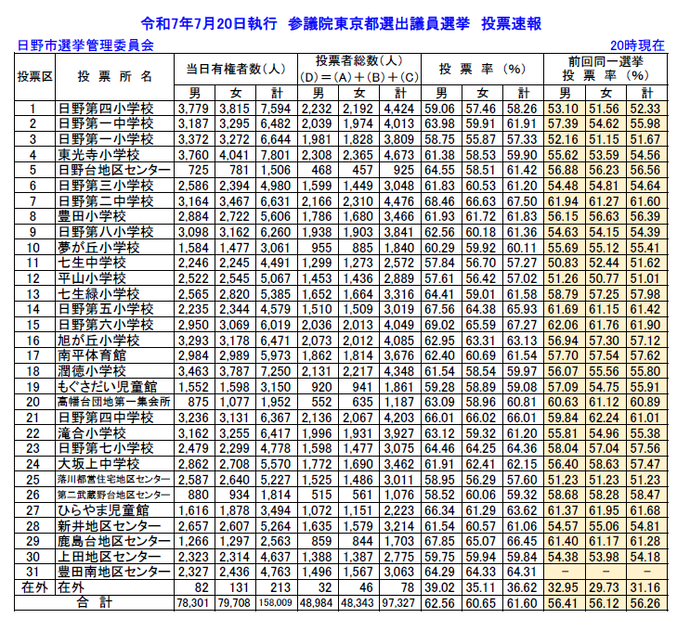Select 鹿島台地区センター row name
Viewport: 690px width, 631px height.
(114, 541)
